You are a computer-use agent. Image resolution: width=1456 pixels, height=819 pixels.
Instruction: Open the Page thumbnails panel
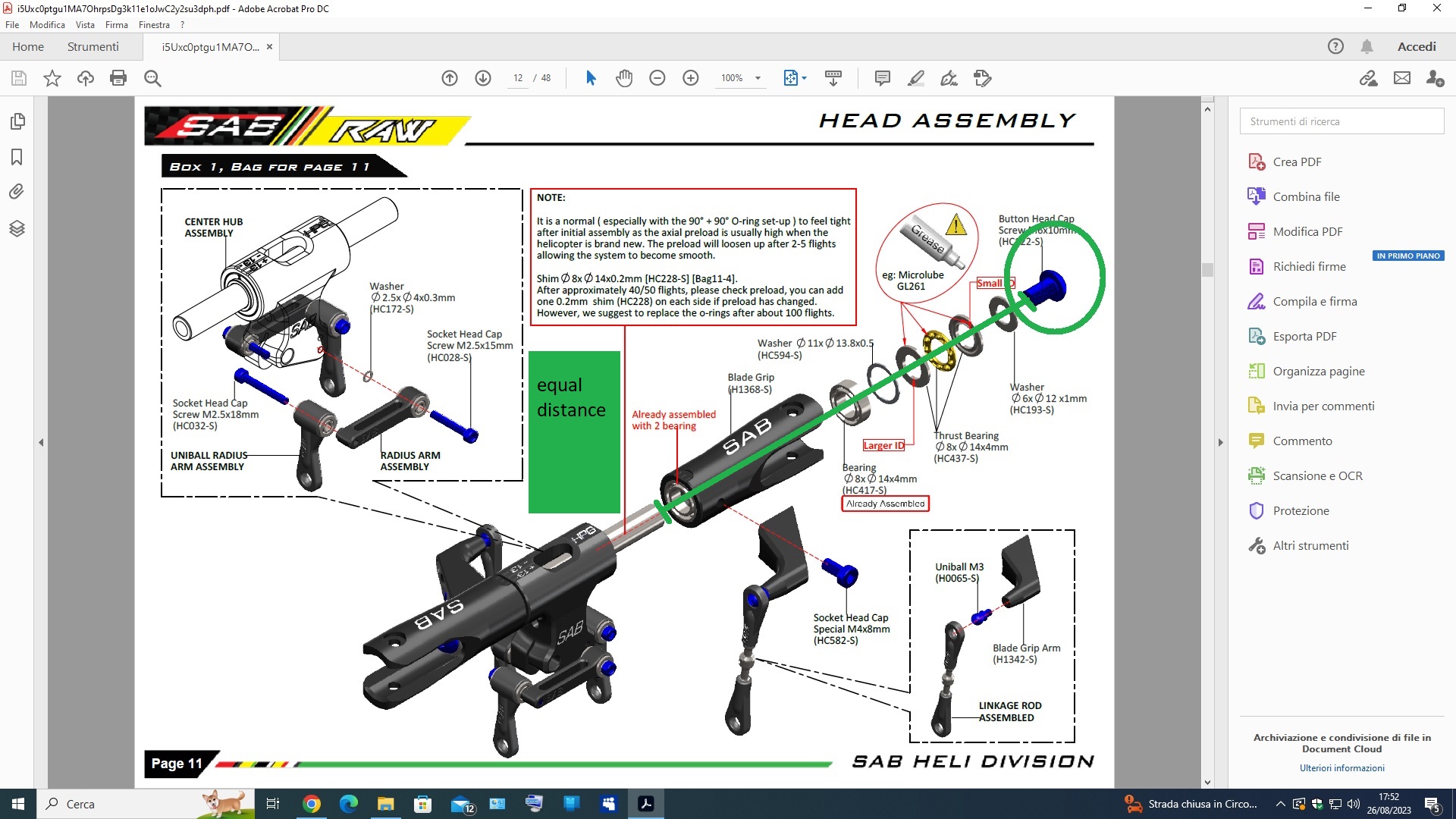point(17,121)
